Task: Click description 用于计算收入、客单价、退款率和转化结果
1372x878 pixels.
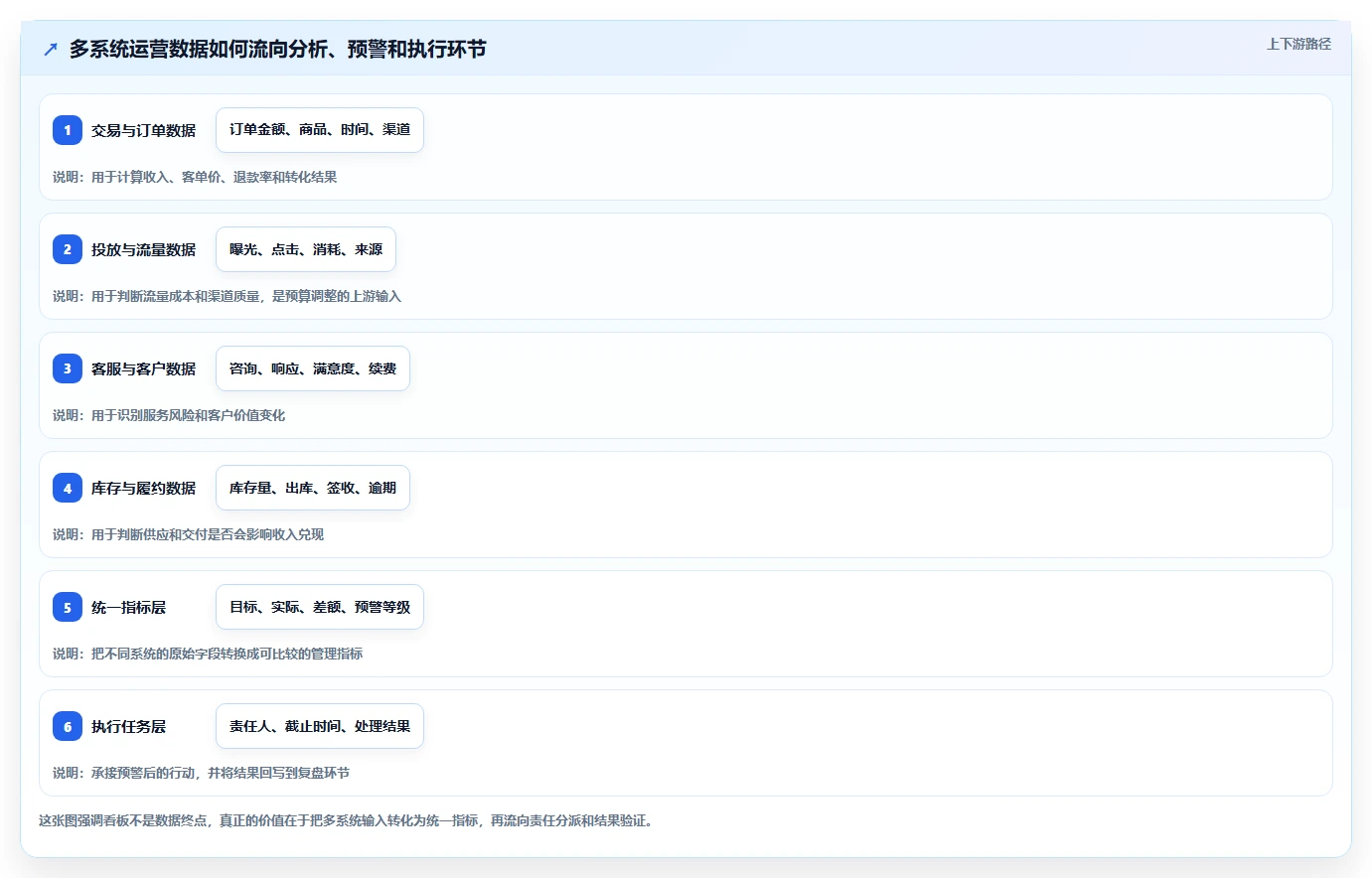Action: pos(214,177)
